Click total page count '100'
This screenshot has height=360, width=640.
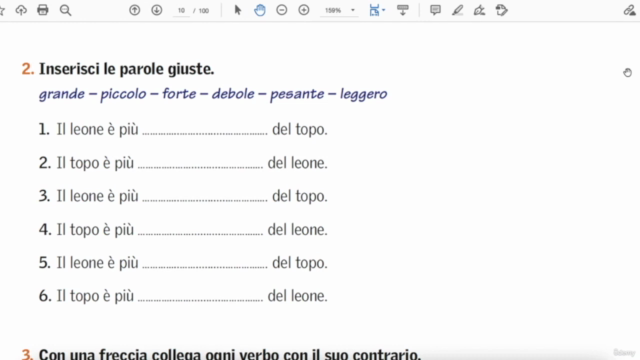coord(204,11)
